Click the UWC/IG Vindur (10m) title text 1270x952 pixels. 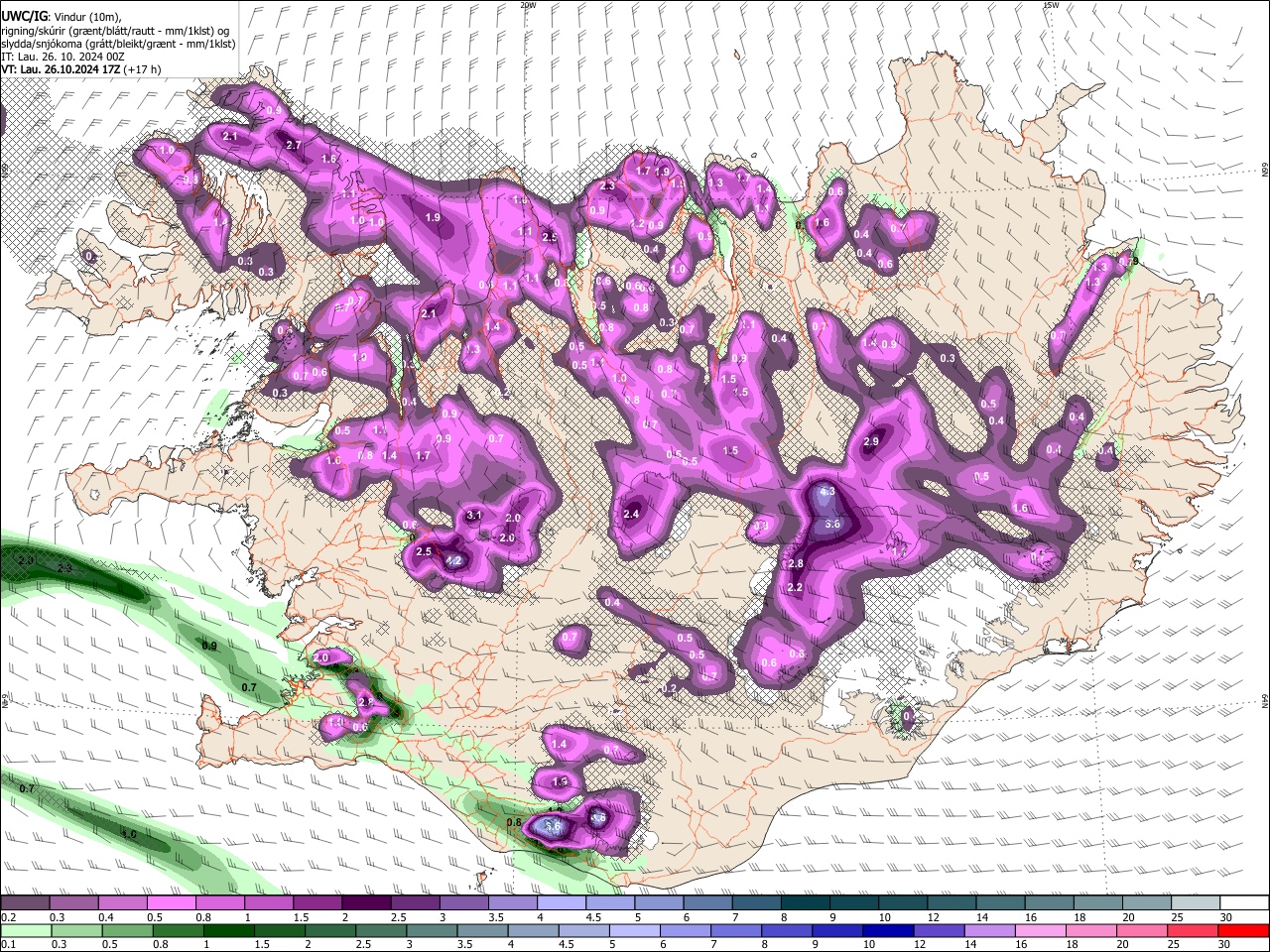click(x=61, y=17)
